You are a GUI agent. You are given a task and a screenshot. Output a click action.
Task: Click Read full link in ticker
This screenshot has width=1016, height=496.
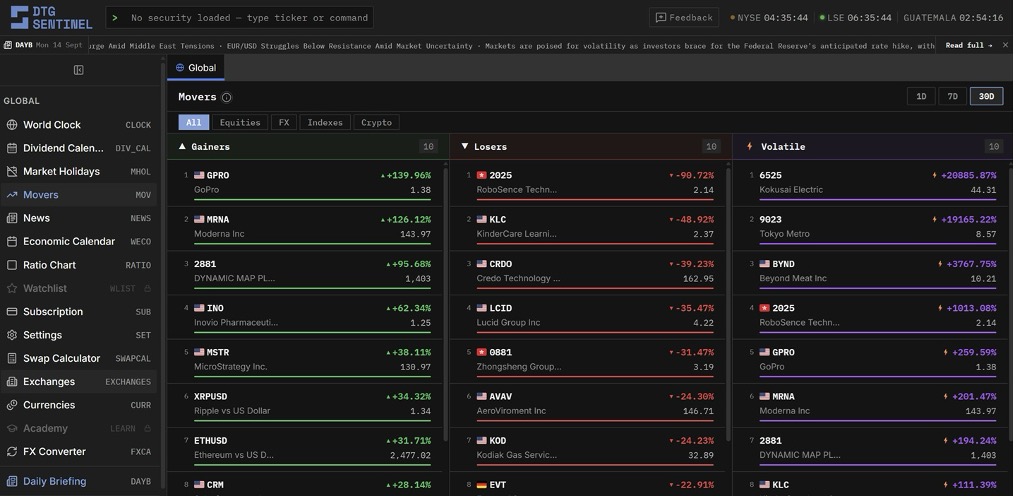969,45
